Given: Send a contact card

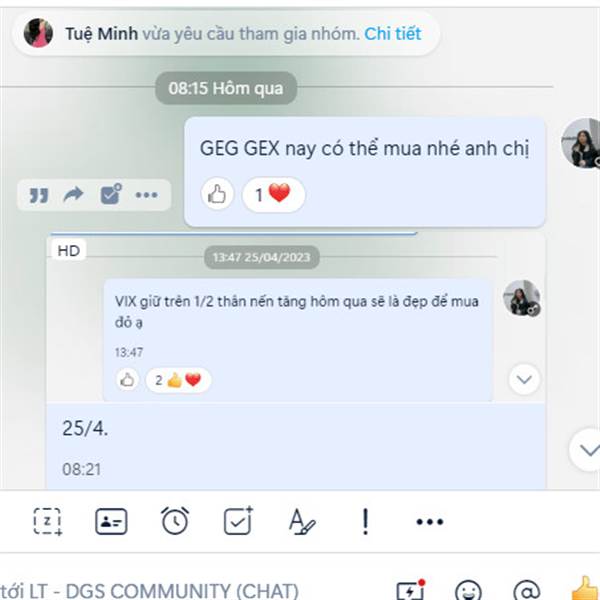Looking at the screenshot, I should point(111,521).
